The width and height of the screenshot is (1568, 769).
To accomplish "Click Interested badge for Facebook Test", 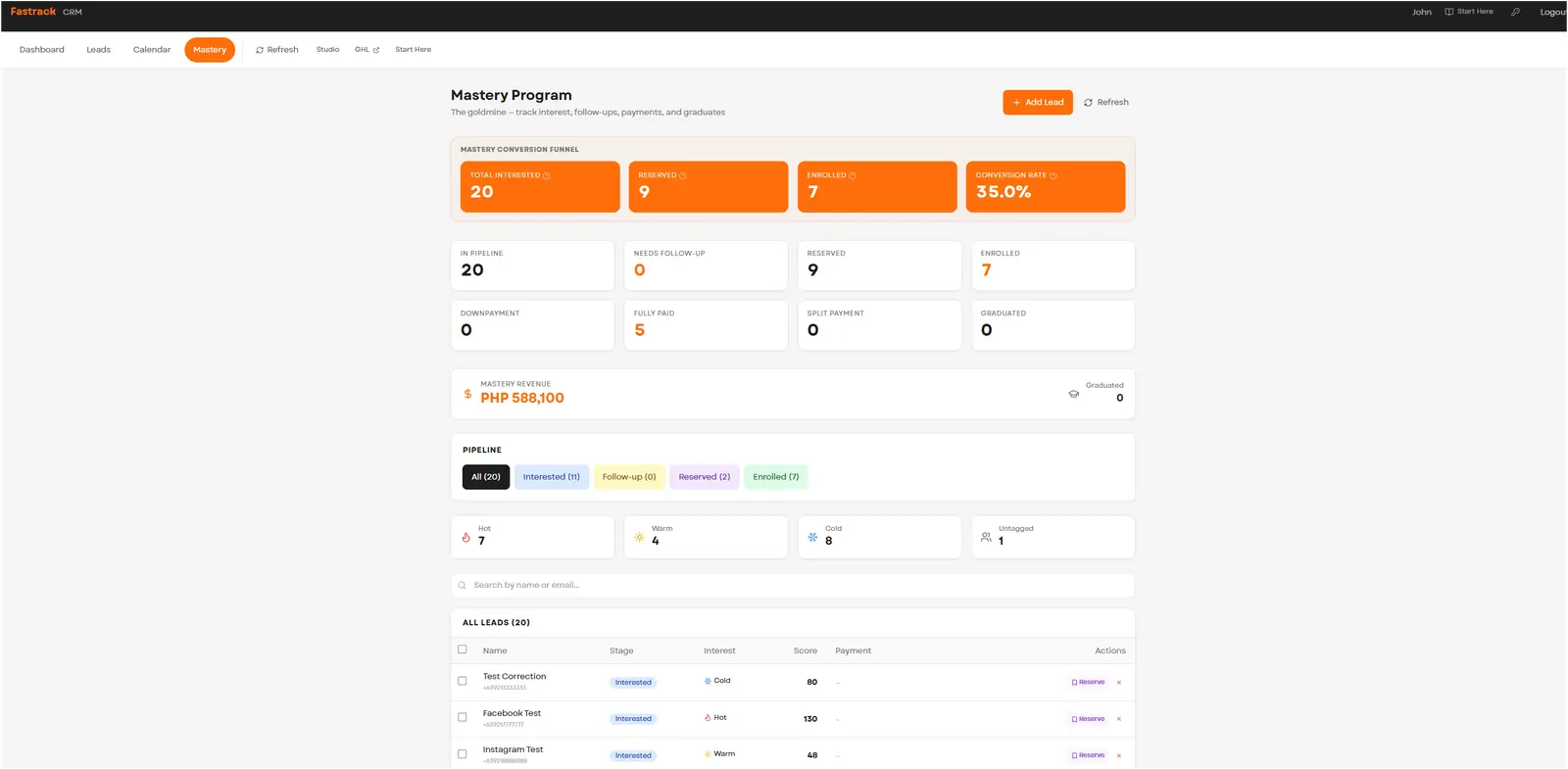I will [633, 719].
